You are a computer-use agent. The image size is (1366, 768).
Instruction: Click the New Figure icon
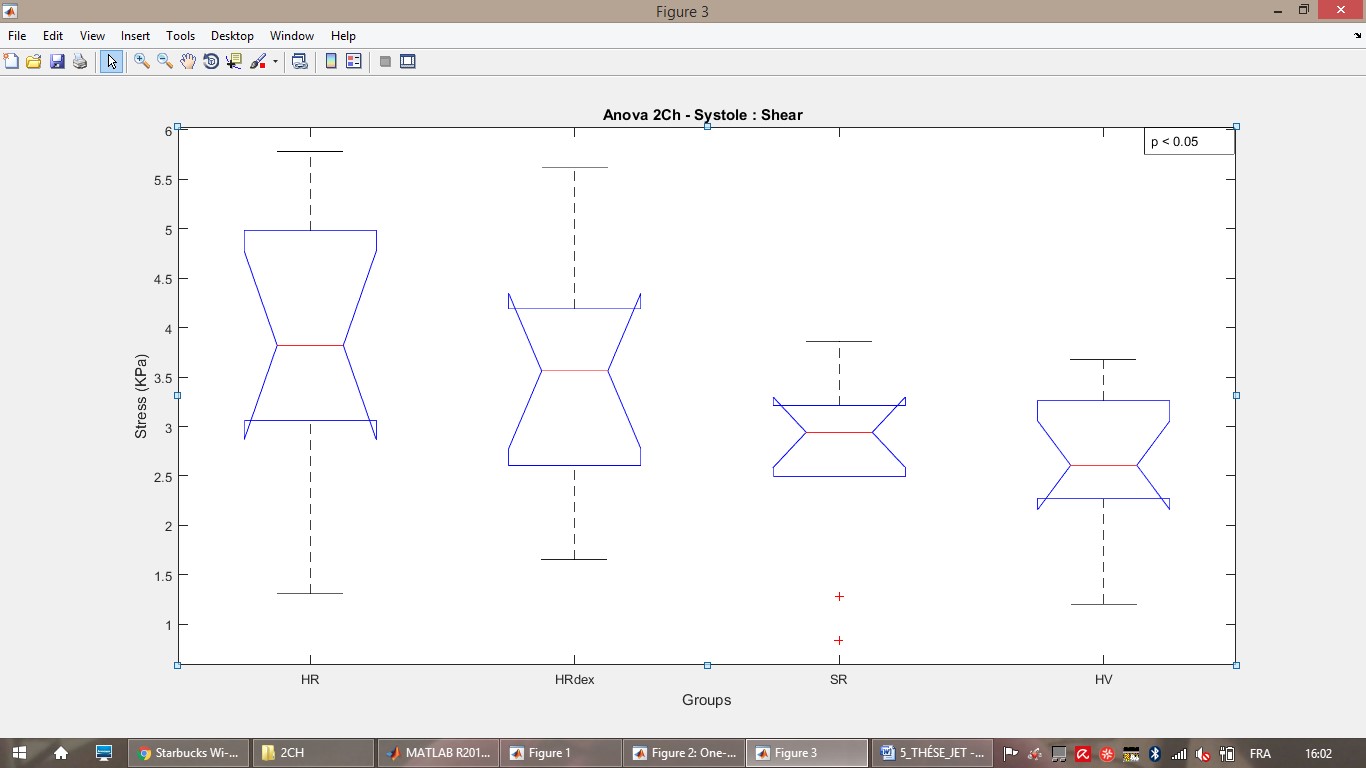tap(11, 62)
